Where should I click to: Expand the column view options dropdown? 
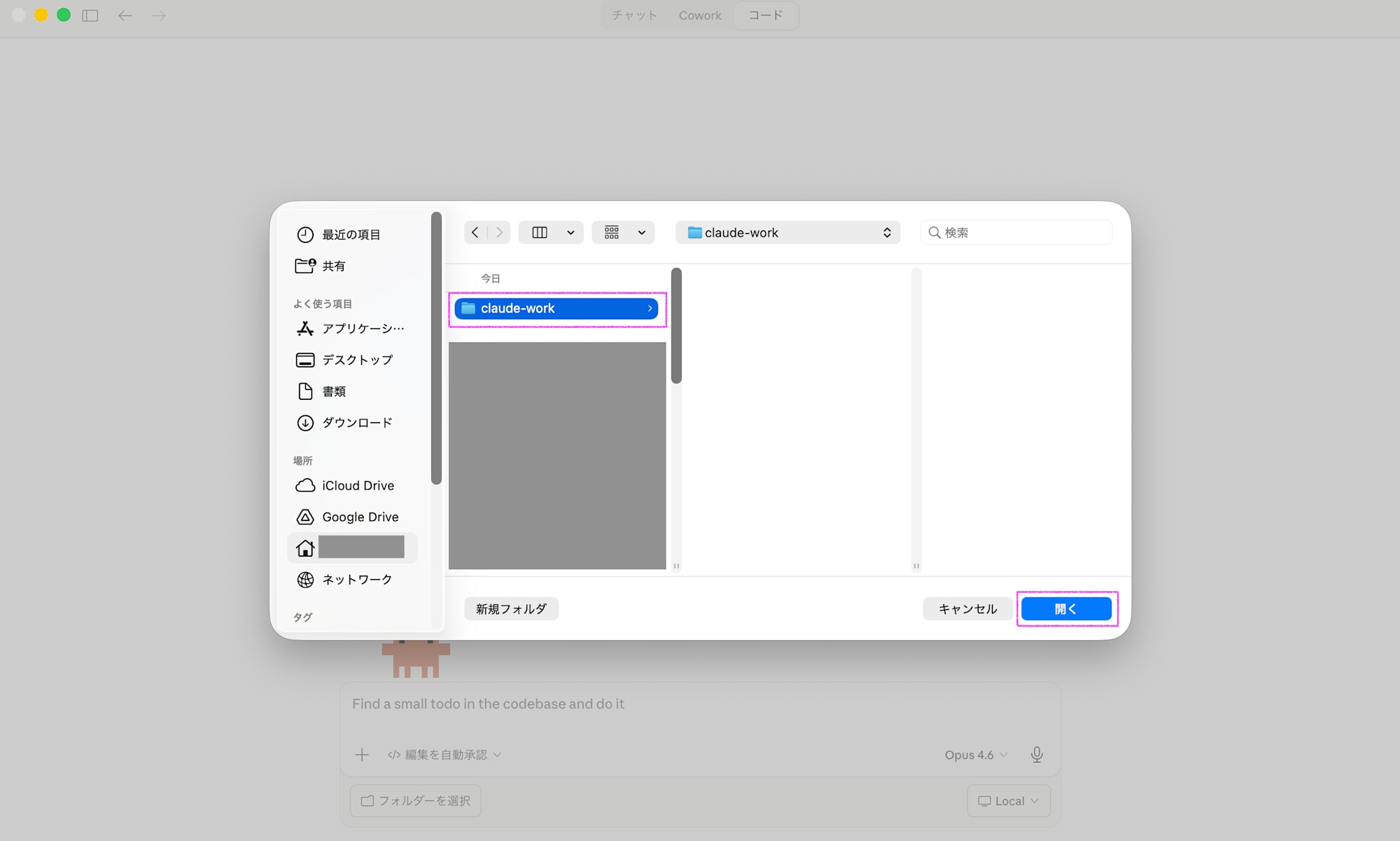coord(570,232)
